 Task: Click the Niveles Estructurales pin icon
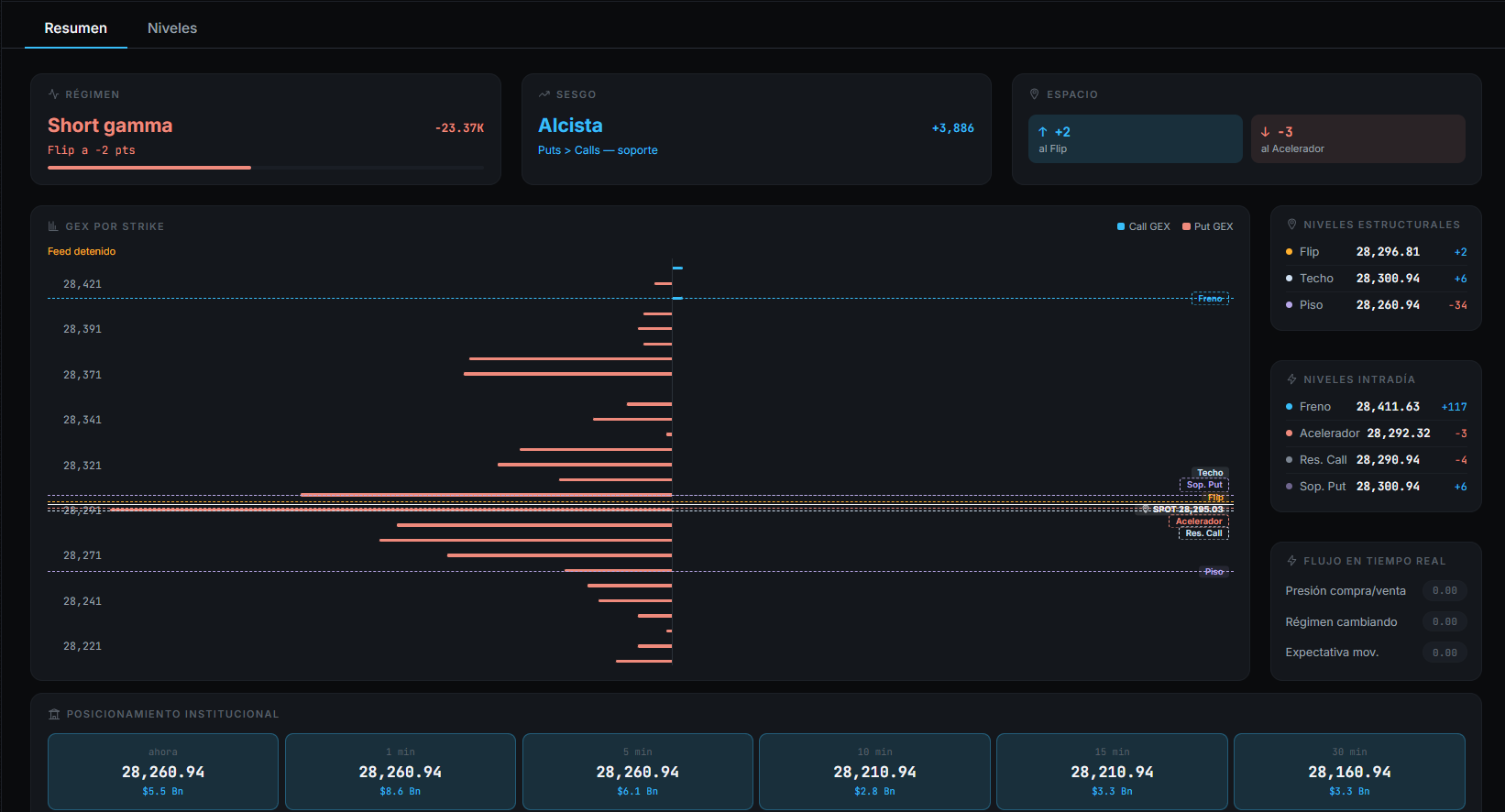[x=1292, y=225]
